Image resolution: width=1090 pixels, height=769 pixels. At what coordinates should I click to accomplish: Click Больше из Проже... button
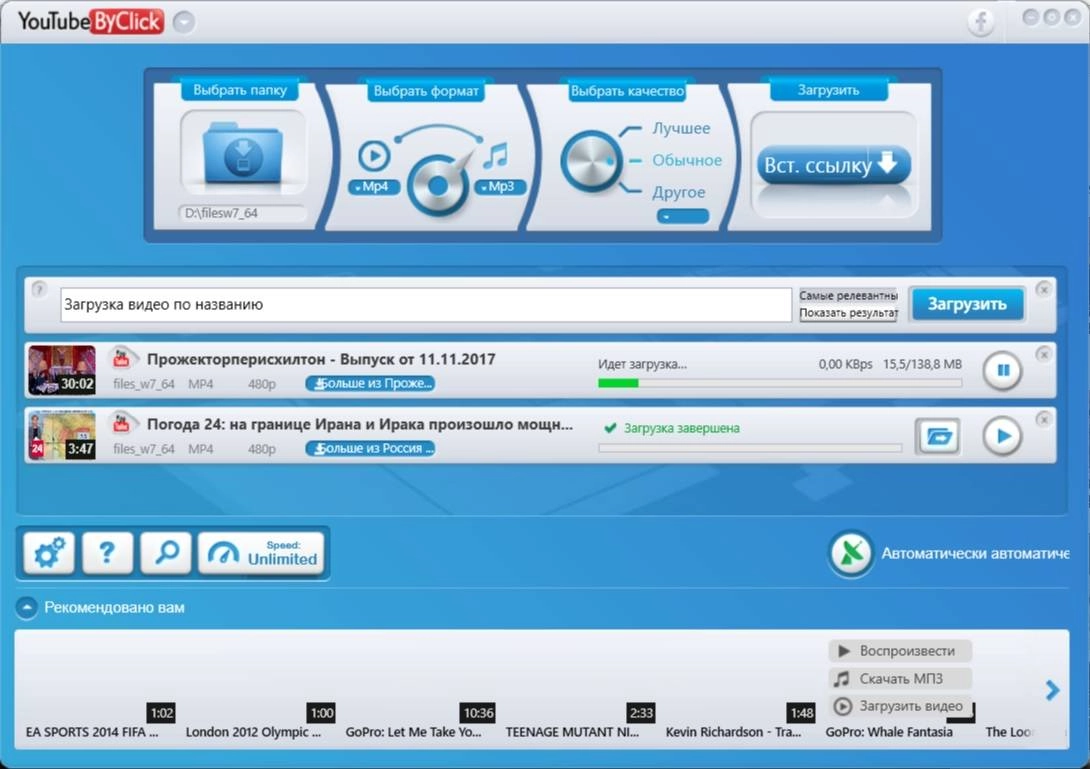pos(370,384)
